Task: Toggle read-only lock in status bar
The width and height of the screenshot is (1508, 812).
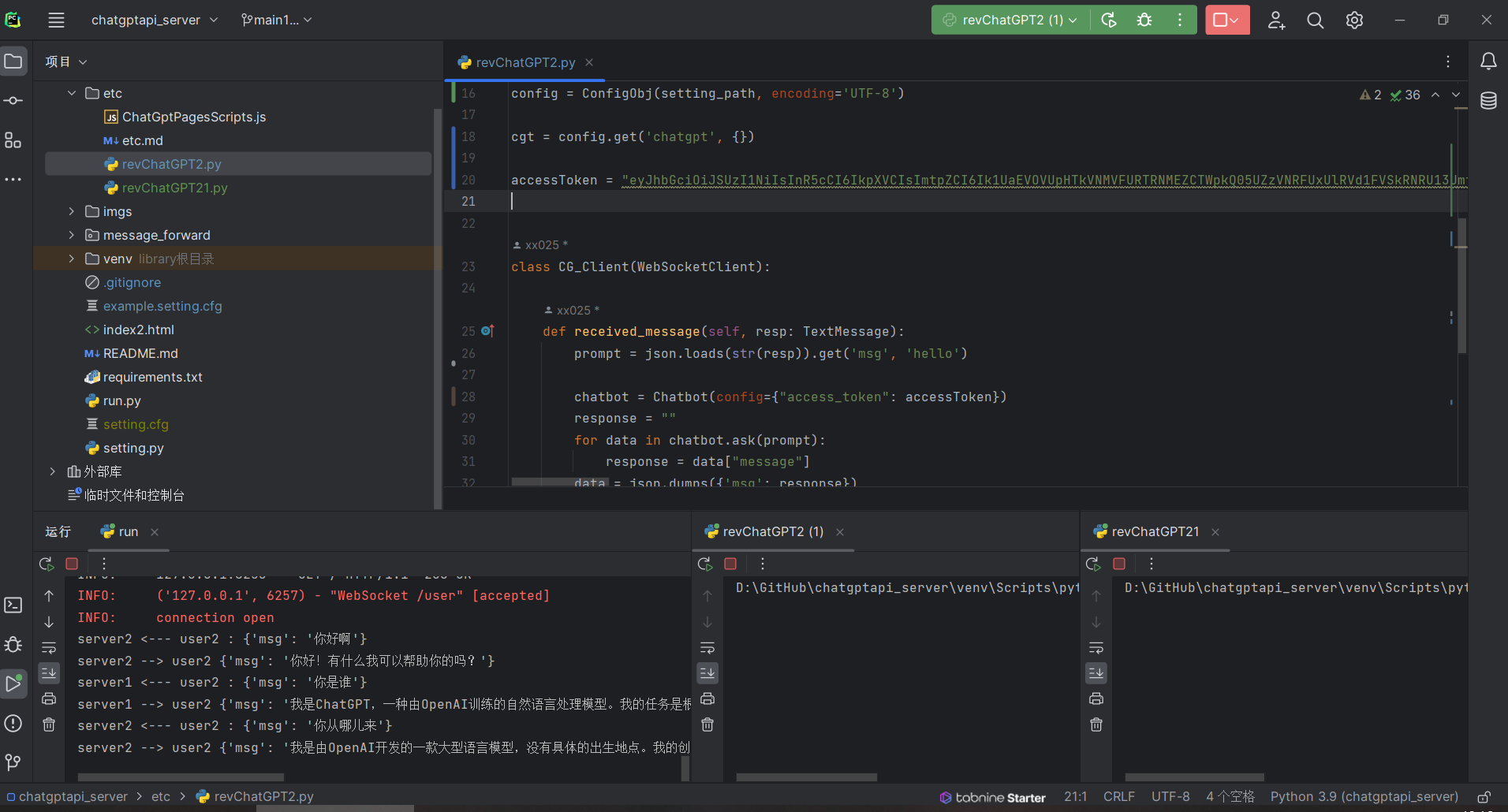Action: coord(1484,797)
